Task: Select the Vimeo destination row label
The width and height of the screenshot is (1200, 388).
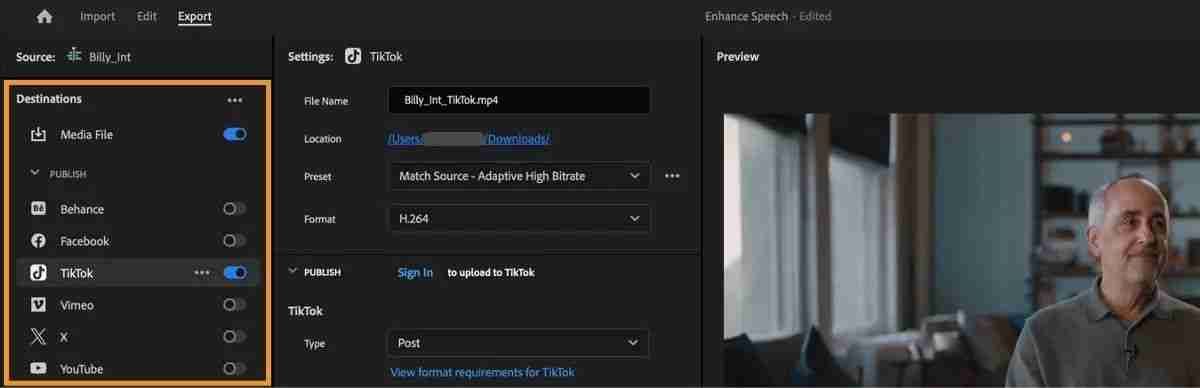Action: 77,304
